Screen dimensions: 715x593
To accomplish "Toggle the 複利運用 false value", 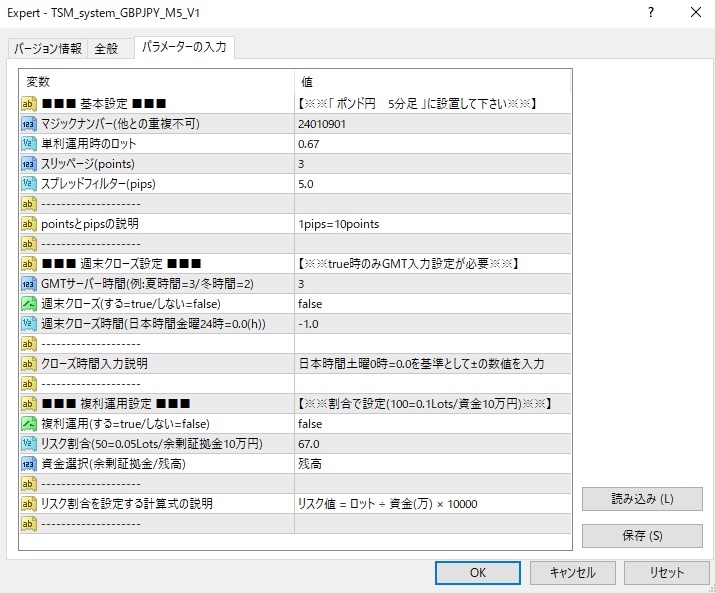I will click(x=432, y=423).
